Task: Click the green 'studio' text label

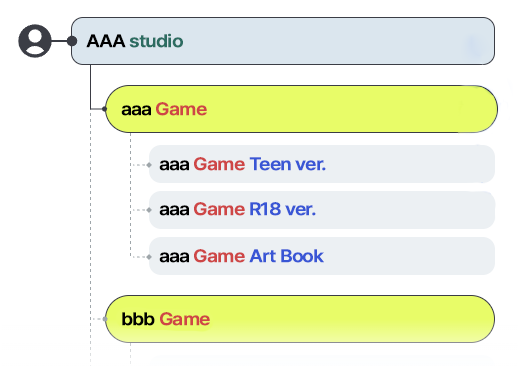Action: pyautogui.click(x=156, y=41)
